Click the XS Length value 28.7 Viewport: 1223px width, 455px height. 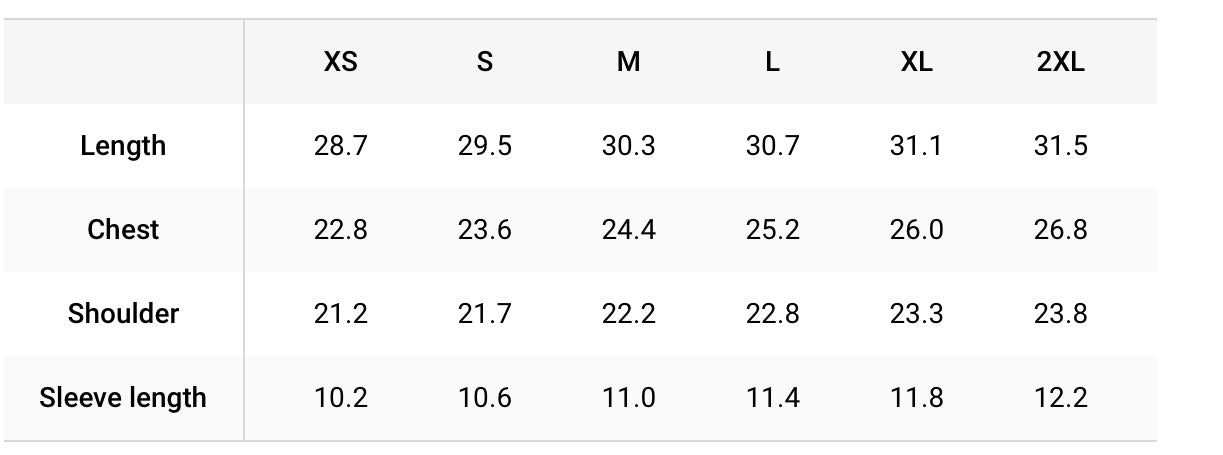[341, 146]
